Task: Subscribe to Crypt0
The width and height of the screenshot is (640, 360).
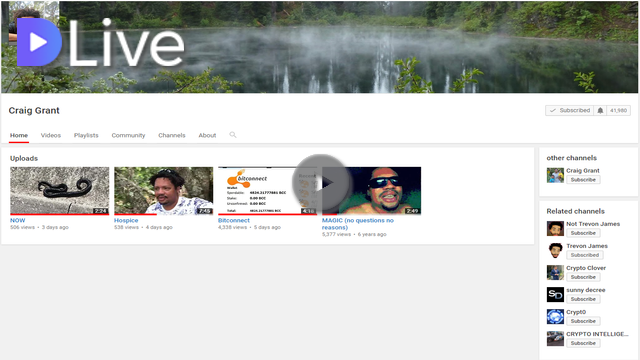Action: [x=583, y=321]
